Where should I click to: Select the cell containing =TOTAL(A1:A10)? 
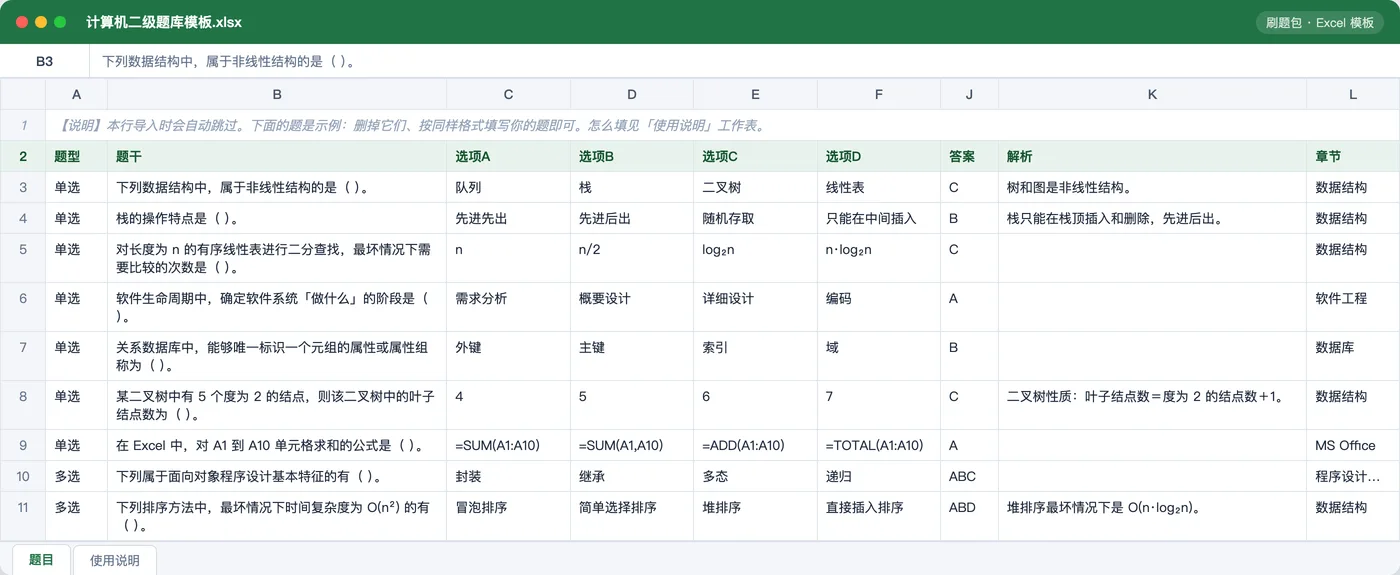[879, 445]
